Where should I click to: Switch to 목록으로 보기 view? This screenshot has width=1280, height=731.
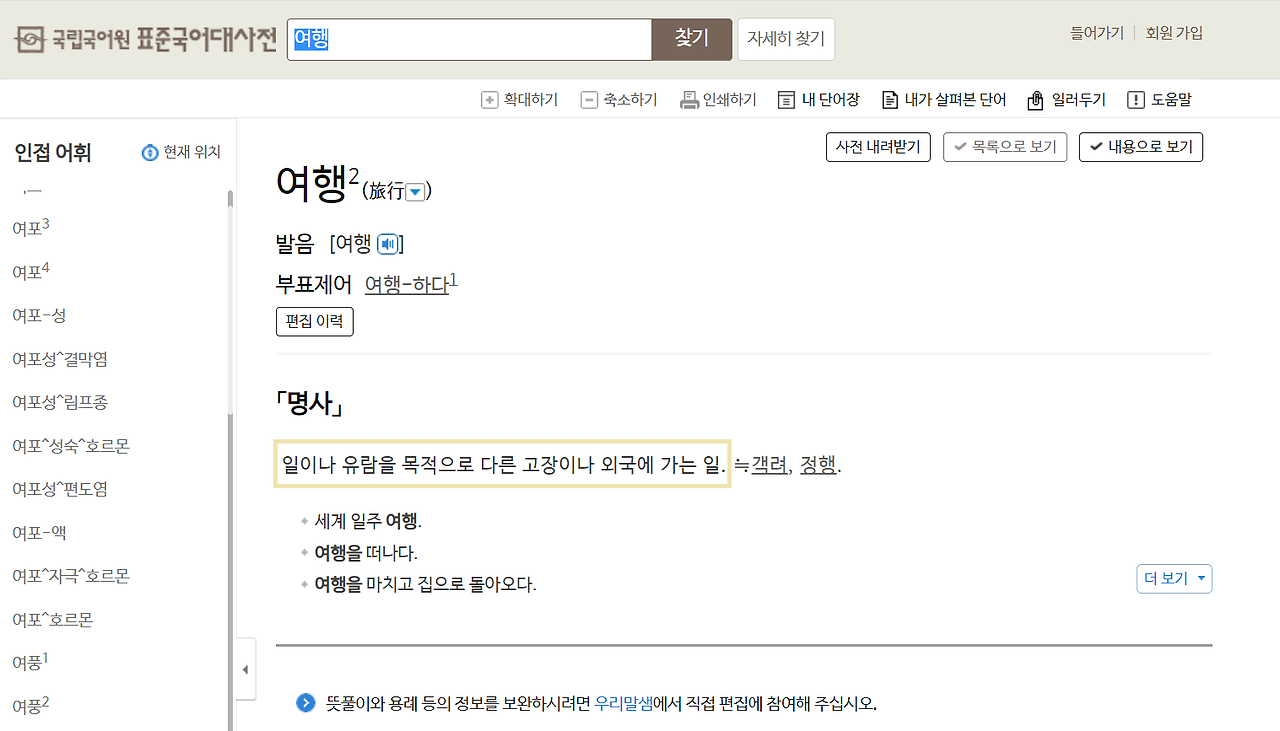click(x=1005, y=146)
